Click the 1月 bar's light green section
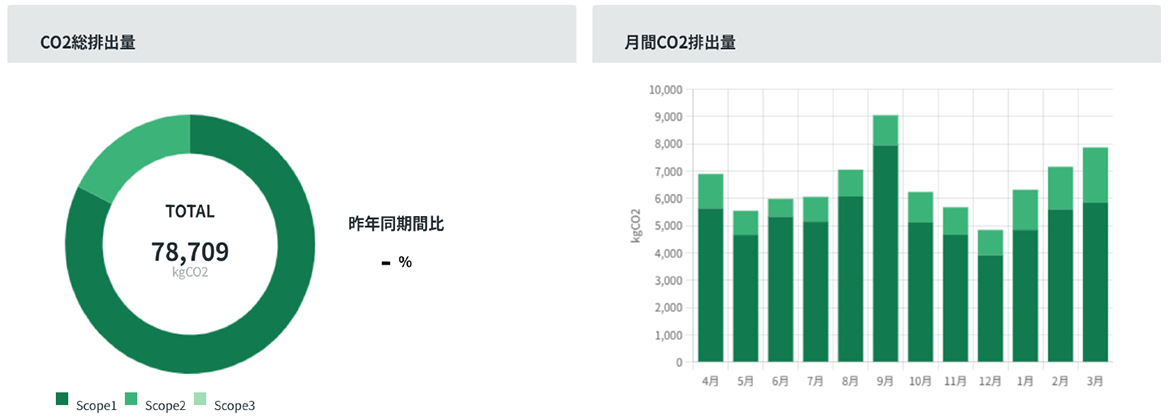Screen dimensions: 1170x419 tap(1024, 210)
